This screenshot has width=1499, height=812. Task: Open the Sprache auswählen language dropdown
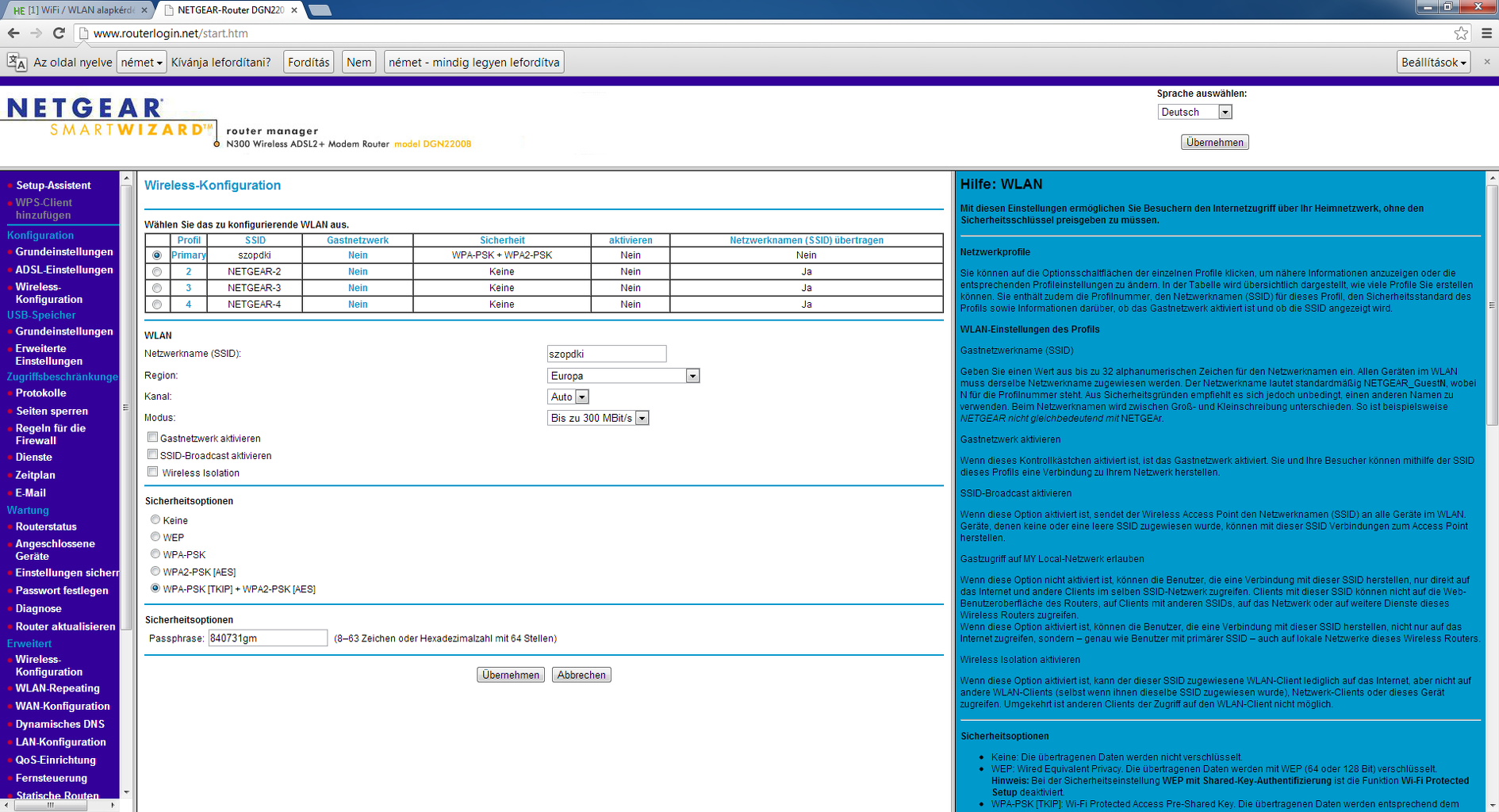click(x=1194, y=112)
